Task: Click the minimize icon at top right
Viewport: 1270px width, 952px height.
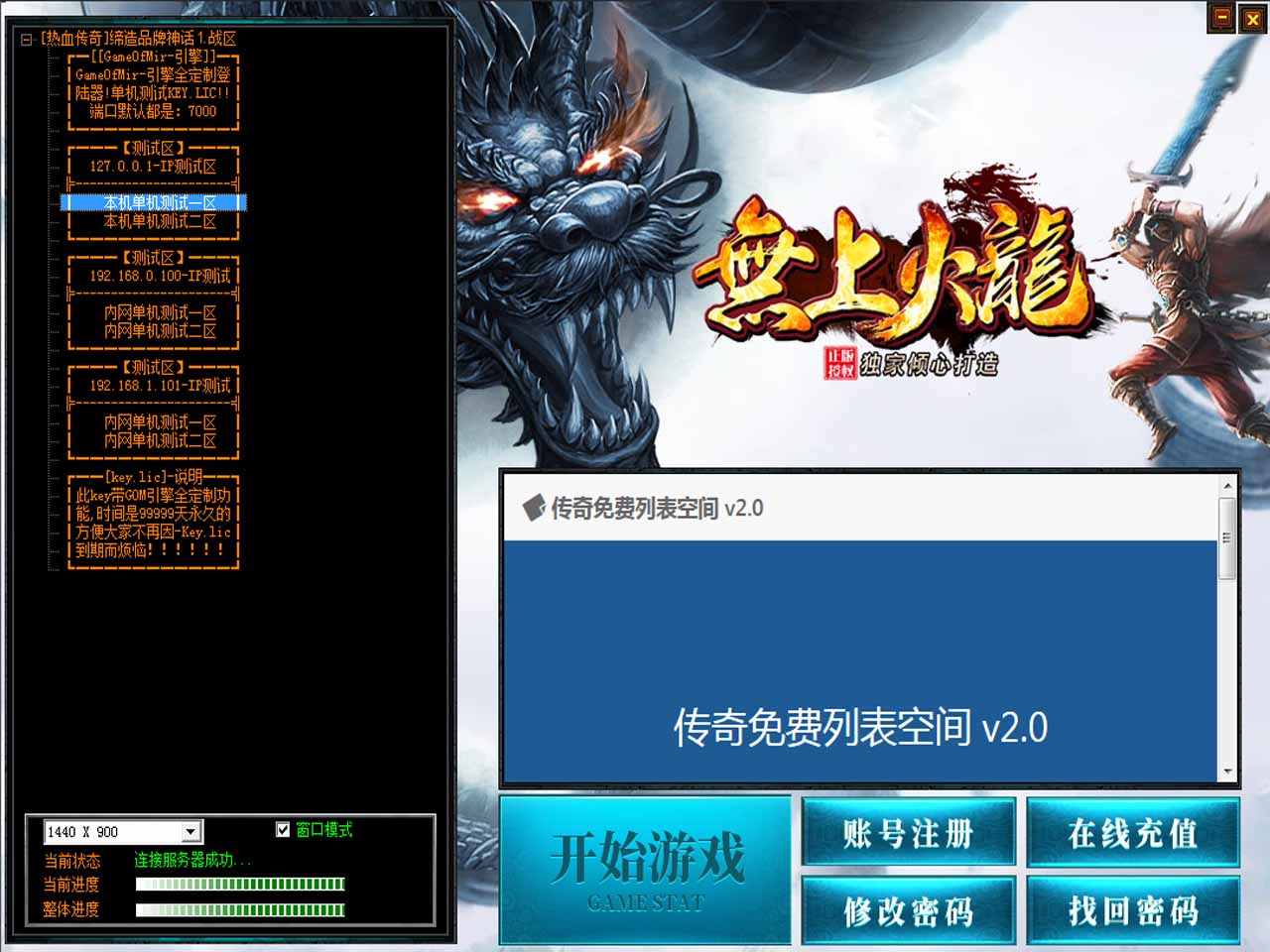Action: pyautogui.click(x=1221, y=18)
